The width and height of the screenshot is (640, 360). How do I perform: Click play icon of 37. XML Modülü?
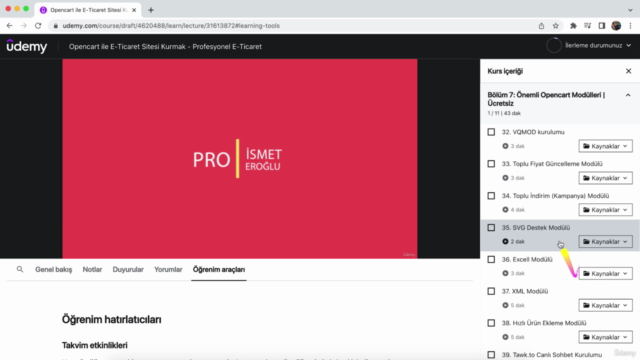(x=505, y=305)
